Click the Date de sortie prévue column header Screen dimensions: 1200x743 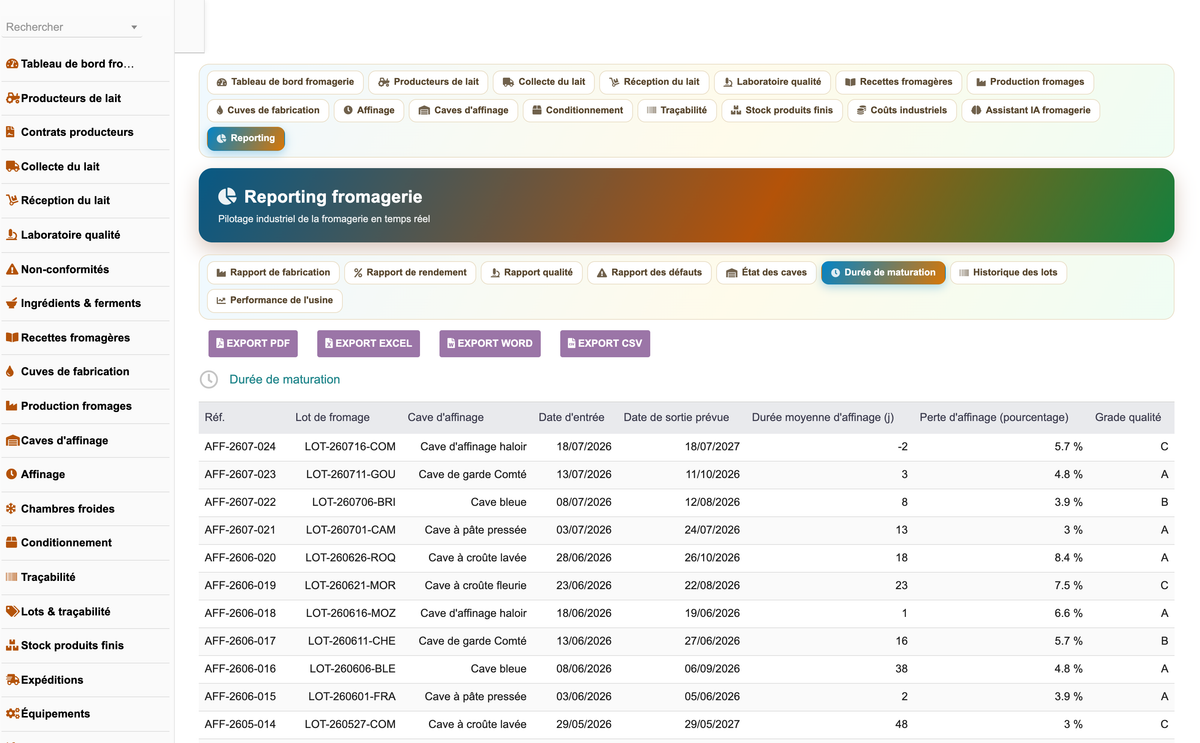[x=676, y=418]
